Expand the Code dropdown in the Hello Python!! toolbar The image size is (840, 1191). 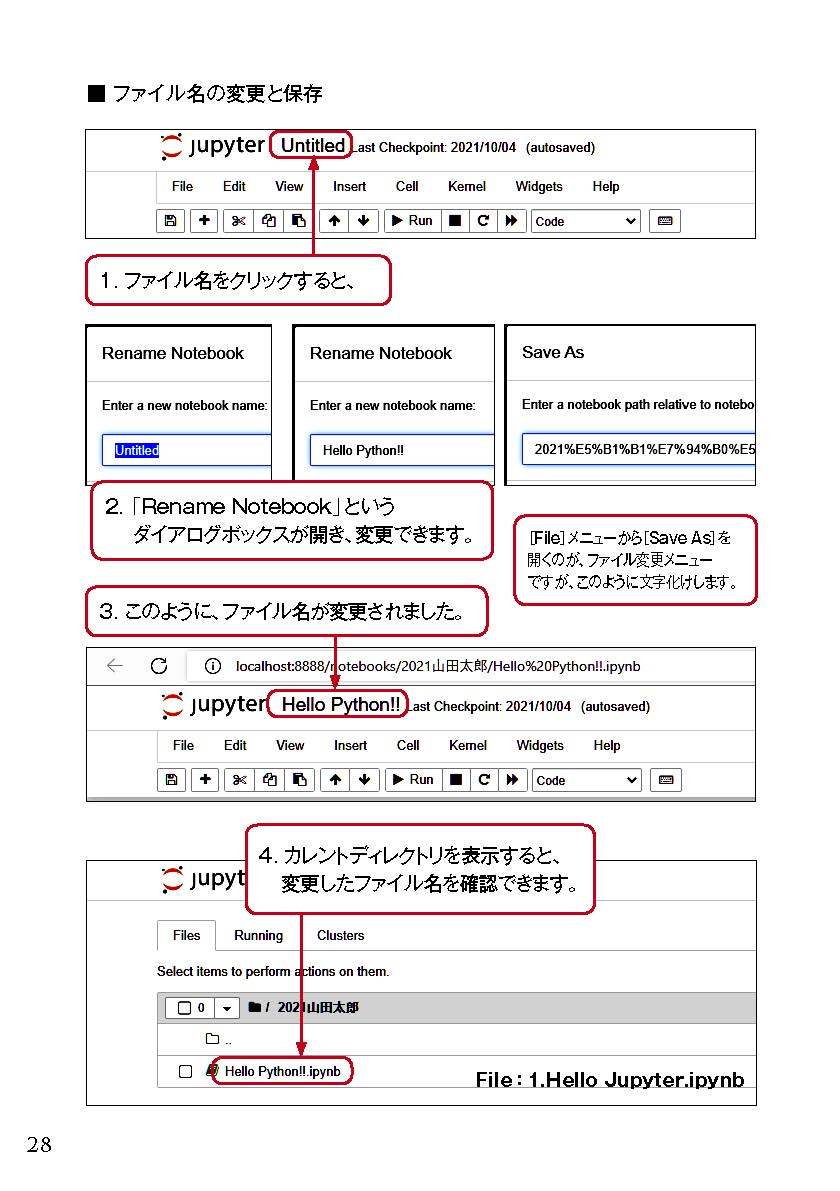pyautogui.click(x=586, y=780)
